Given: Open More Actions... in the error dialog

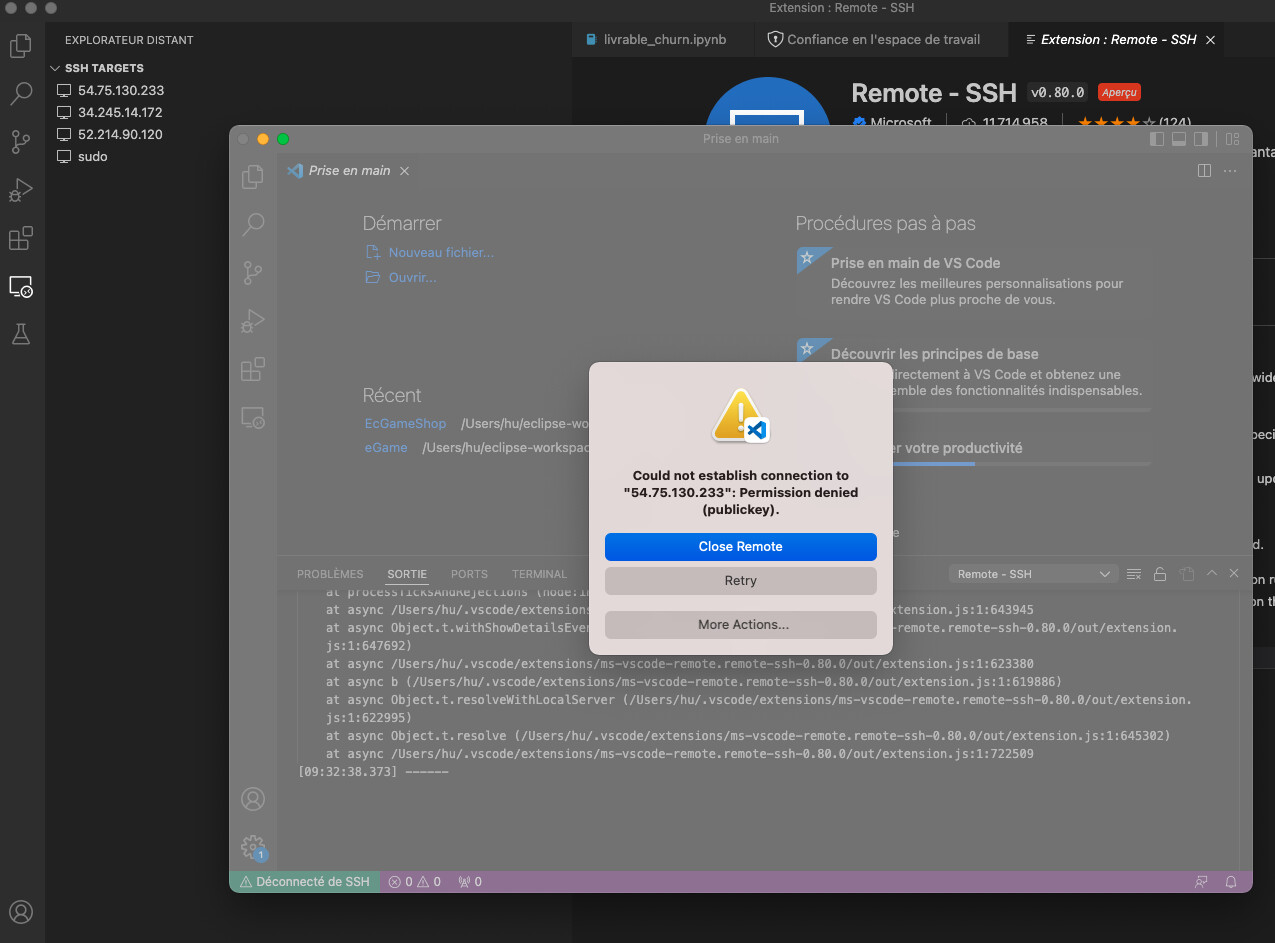Looking at the screenshot, I should pos(740,625).
